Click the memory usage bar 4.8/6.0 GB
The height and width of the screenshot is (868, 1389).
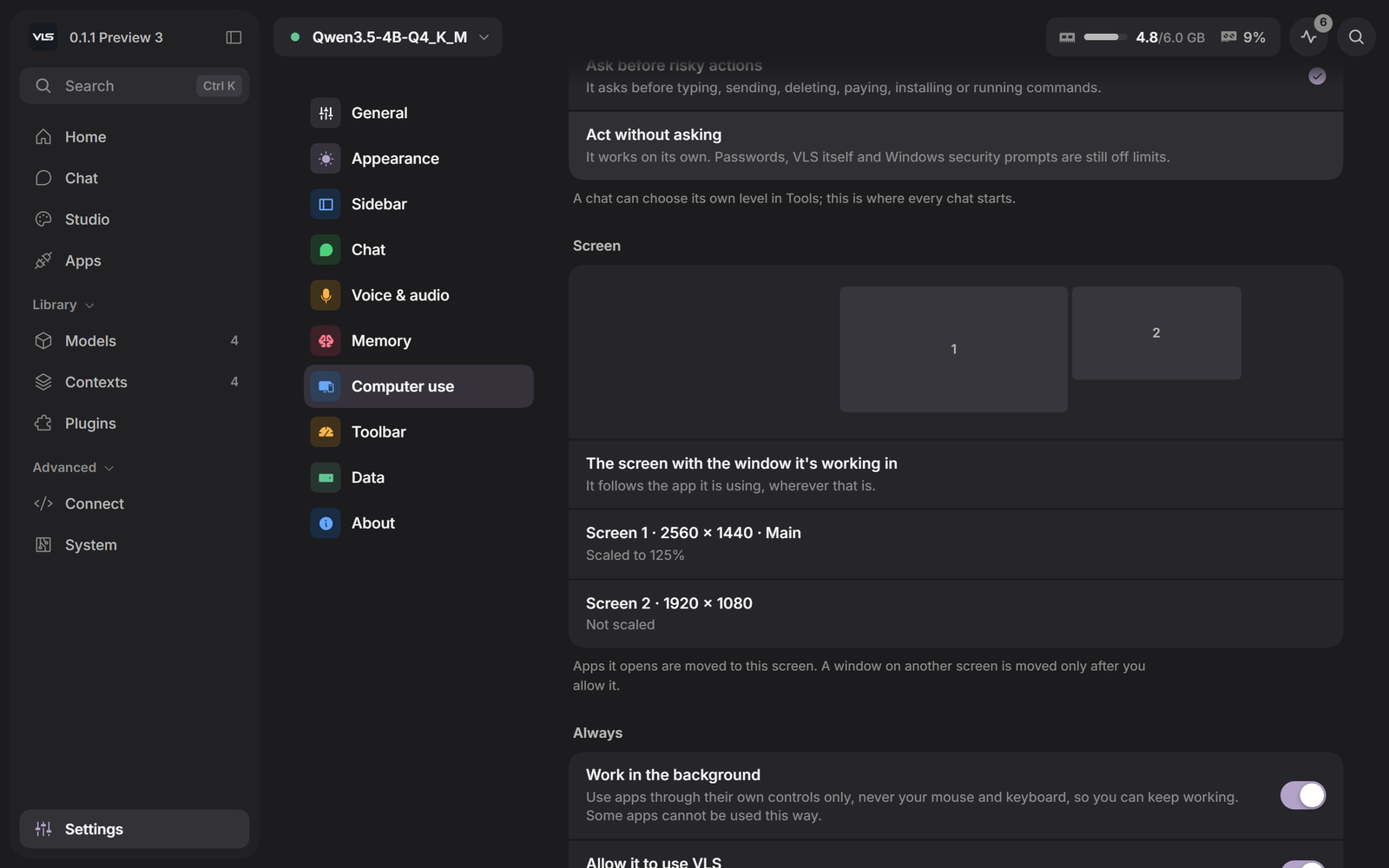[x=1132, y=37]
